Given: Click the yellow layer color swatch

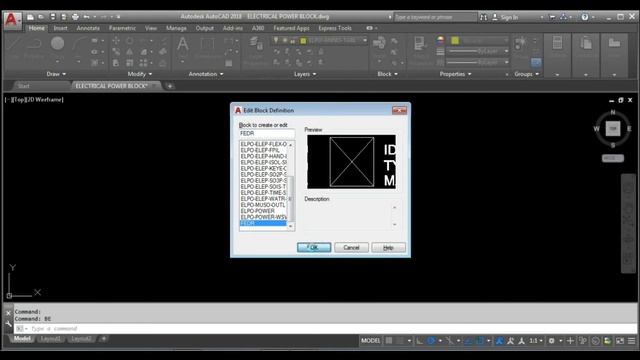Looking at the screenshot, I should tap(303, 40).
